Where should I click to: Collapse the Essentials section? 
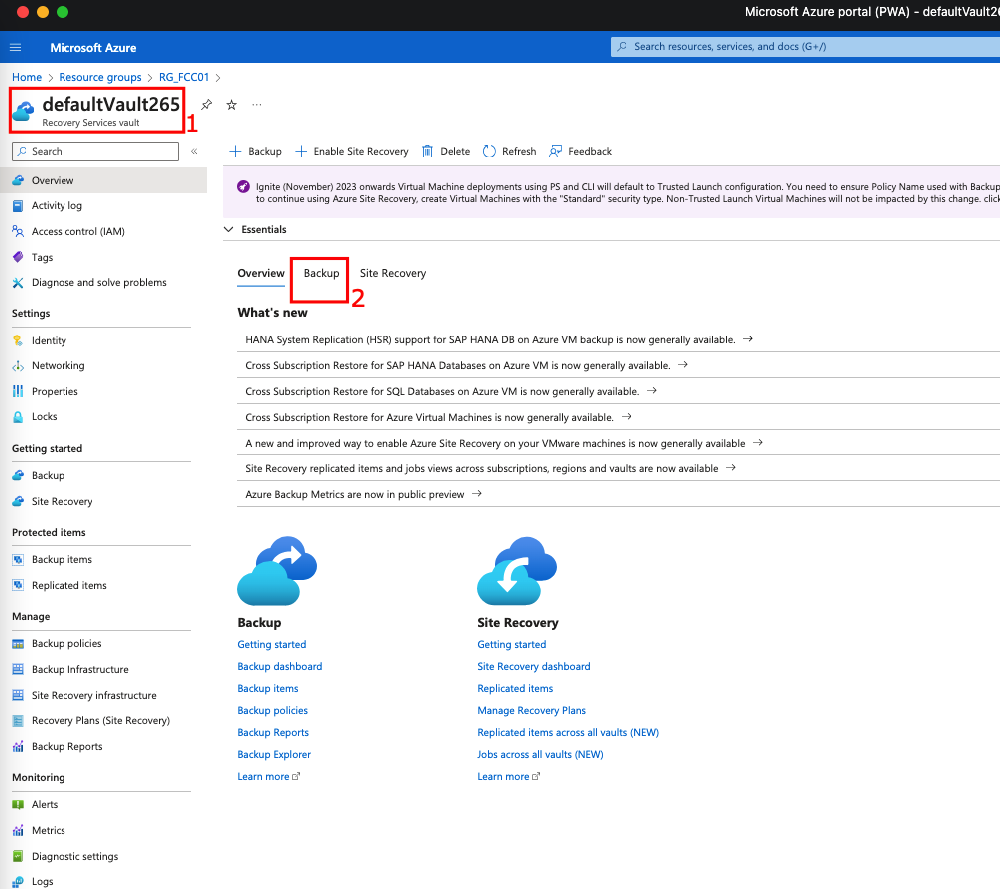229,230
